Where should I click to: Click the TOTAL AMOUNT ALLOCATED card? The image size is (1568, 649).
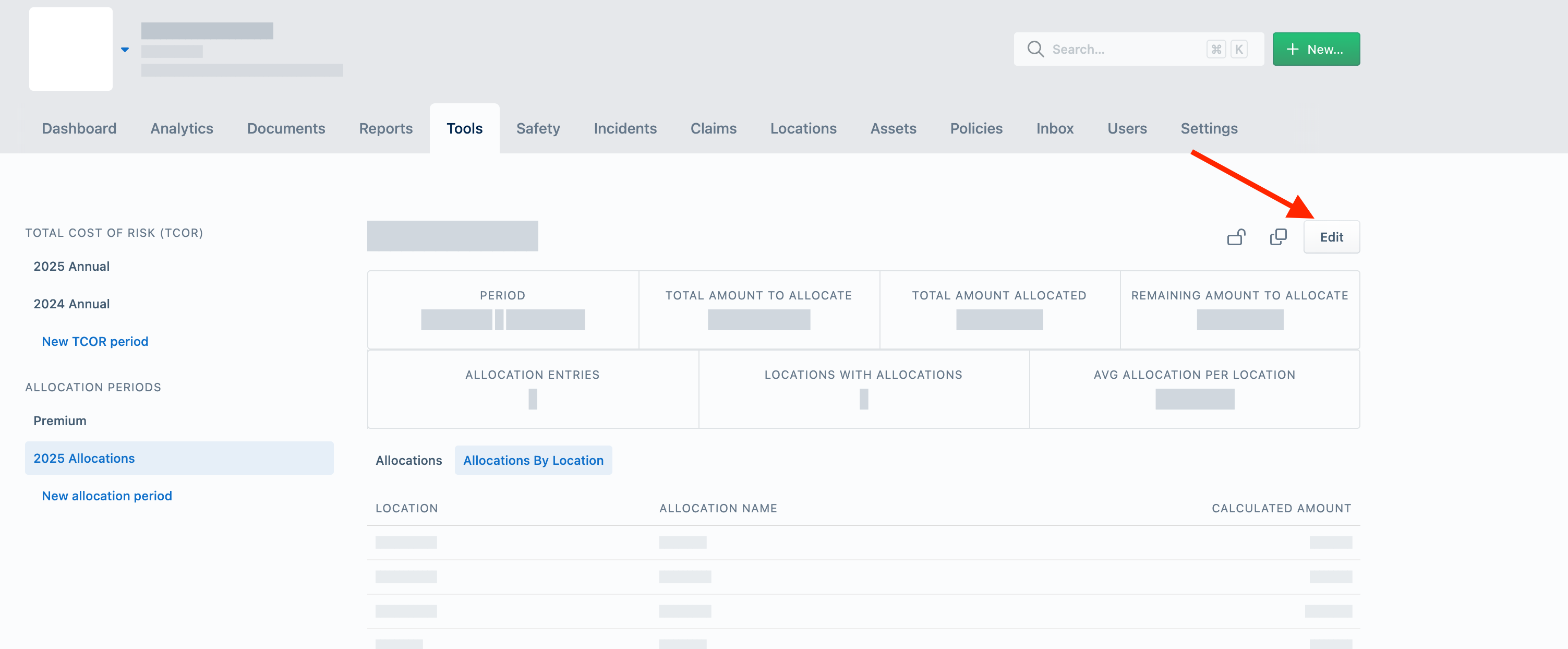point(999,310)
